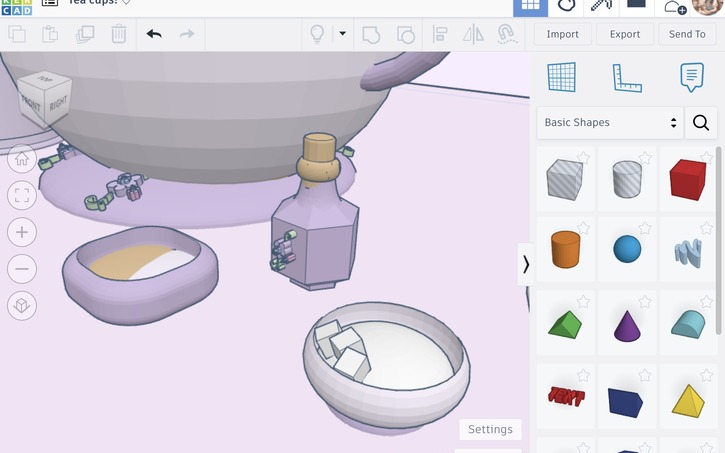
Task: Open the Settings button on canvas
Action: click(490, 429)
